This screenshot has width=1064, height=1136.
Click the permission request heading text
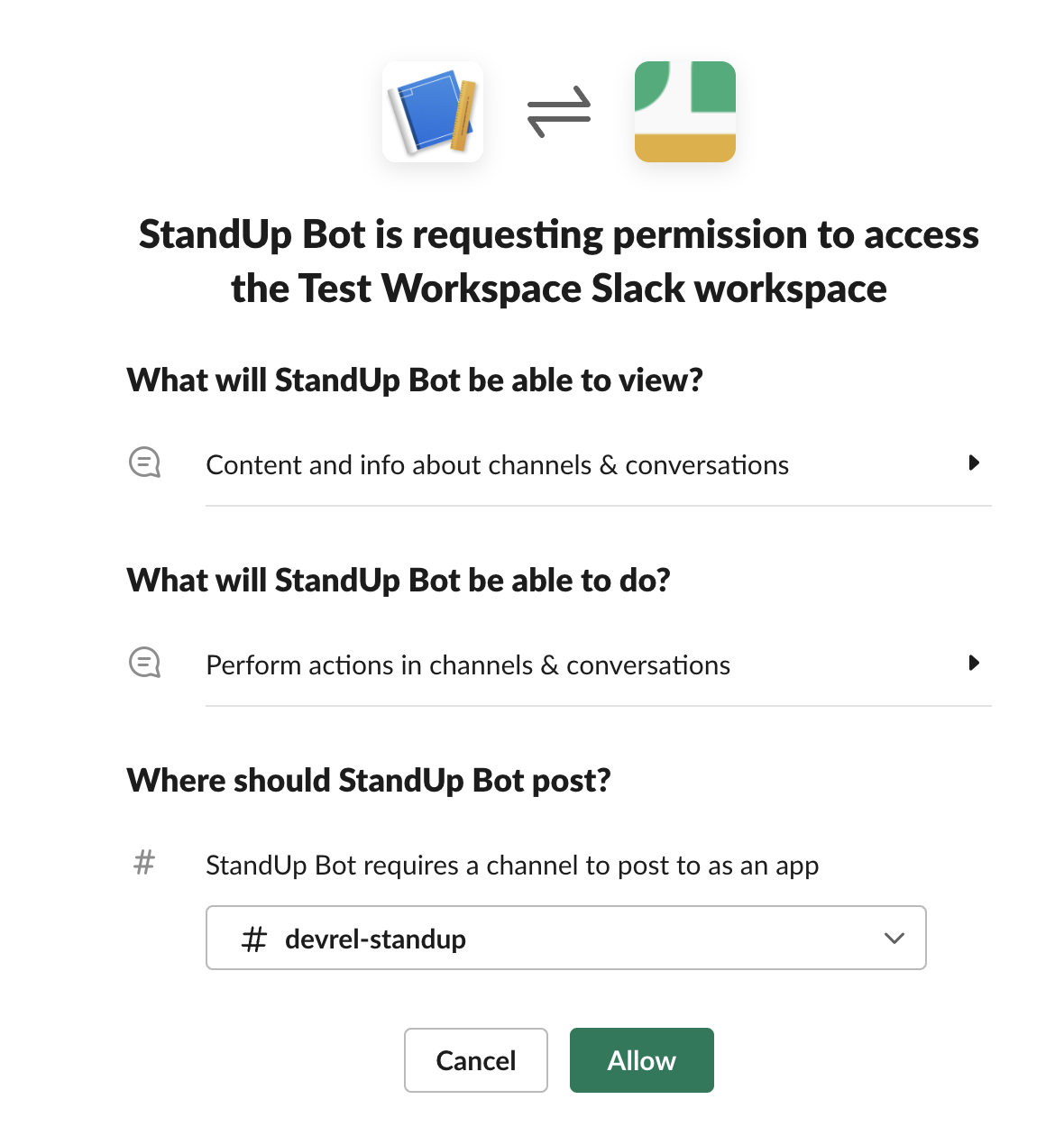(x=558, y=261)
